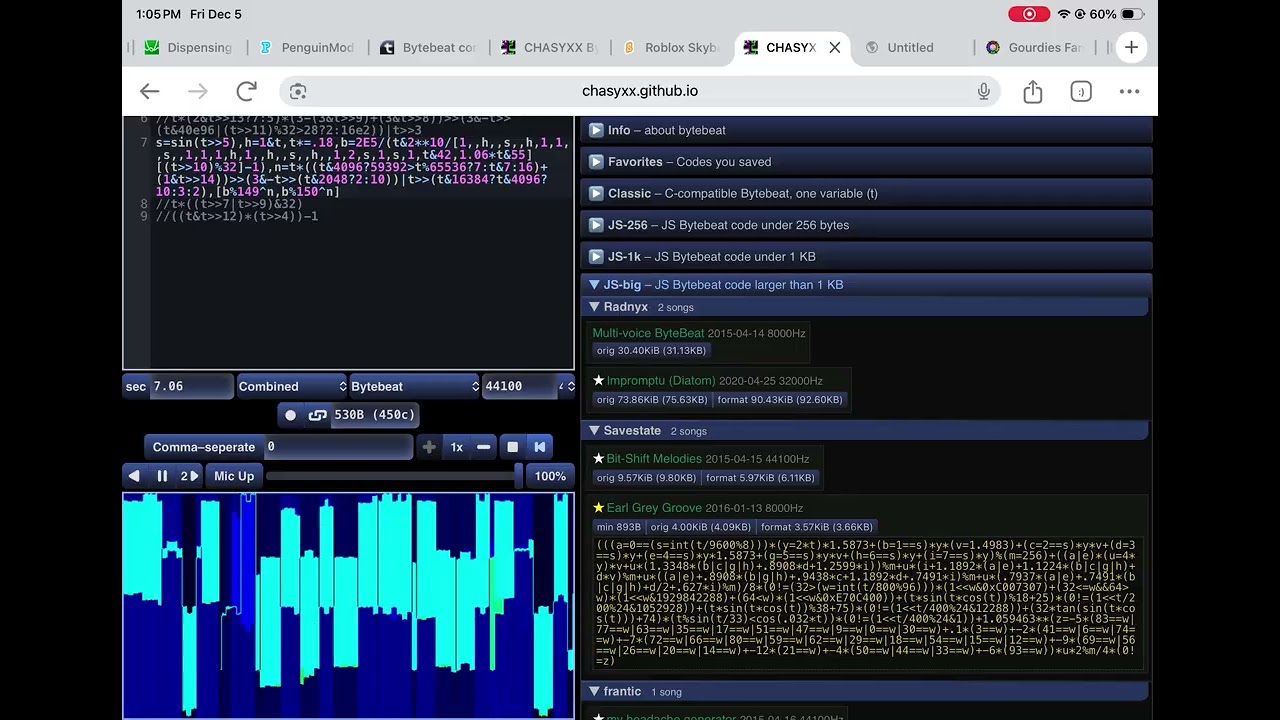Image resolution: width=1280 pixels, height=720 pixels.
Task: Load Earl Grey Groove orig 4.00KiB version
Action: pos(700,527)
